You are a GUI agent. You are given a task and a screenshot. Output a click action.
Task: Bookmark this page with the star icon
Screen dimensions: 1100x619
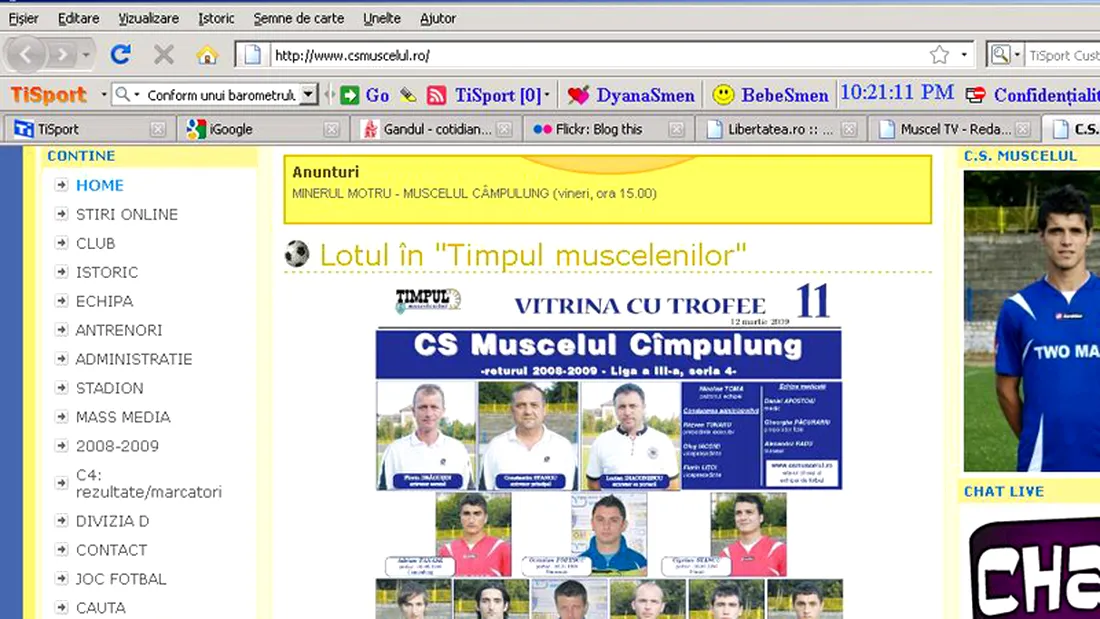[x=939, y=55]
